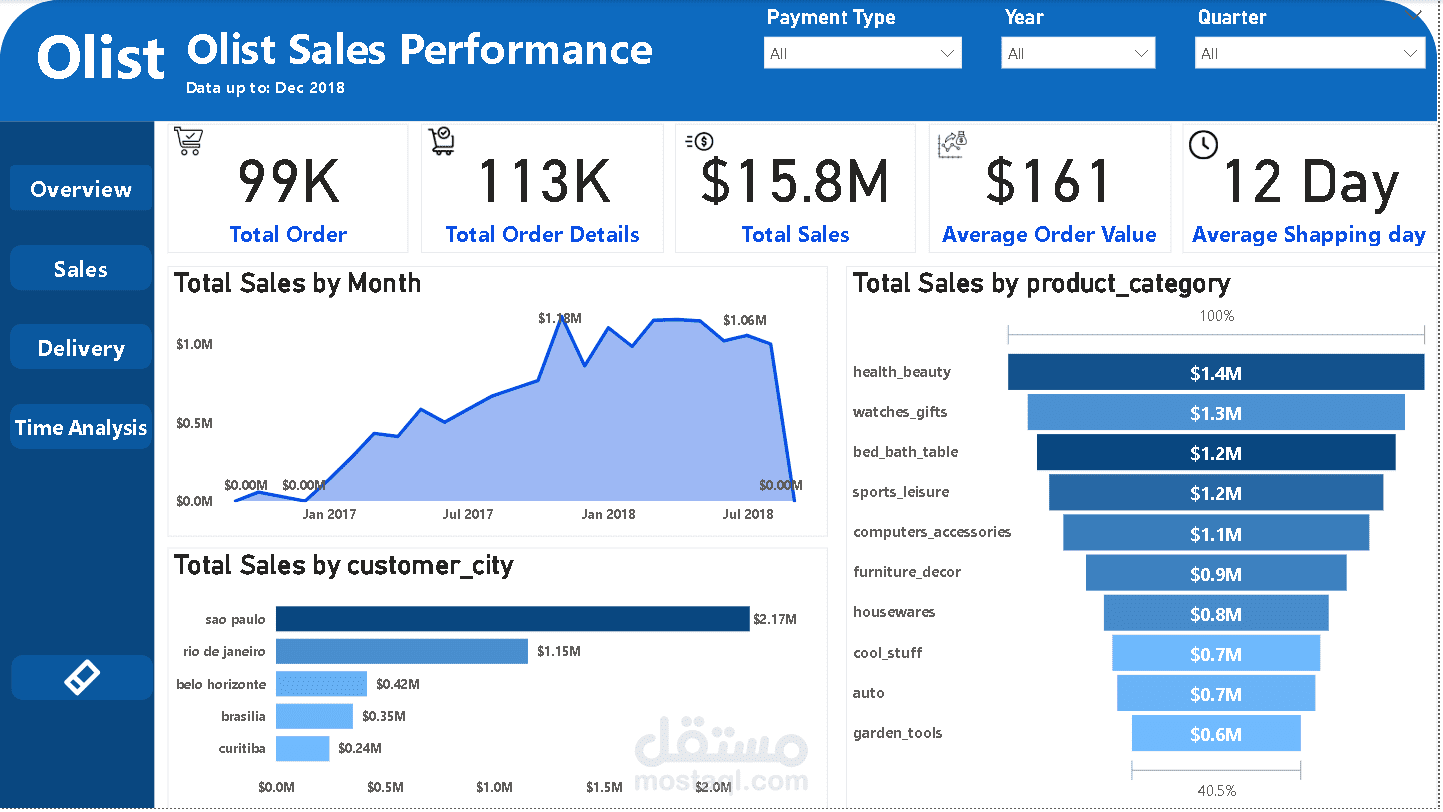Click the rio de janeiro sales bar
Screen dimensions: 1443x812
click(401, 651)
